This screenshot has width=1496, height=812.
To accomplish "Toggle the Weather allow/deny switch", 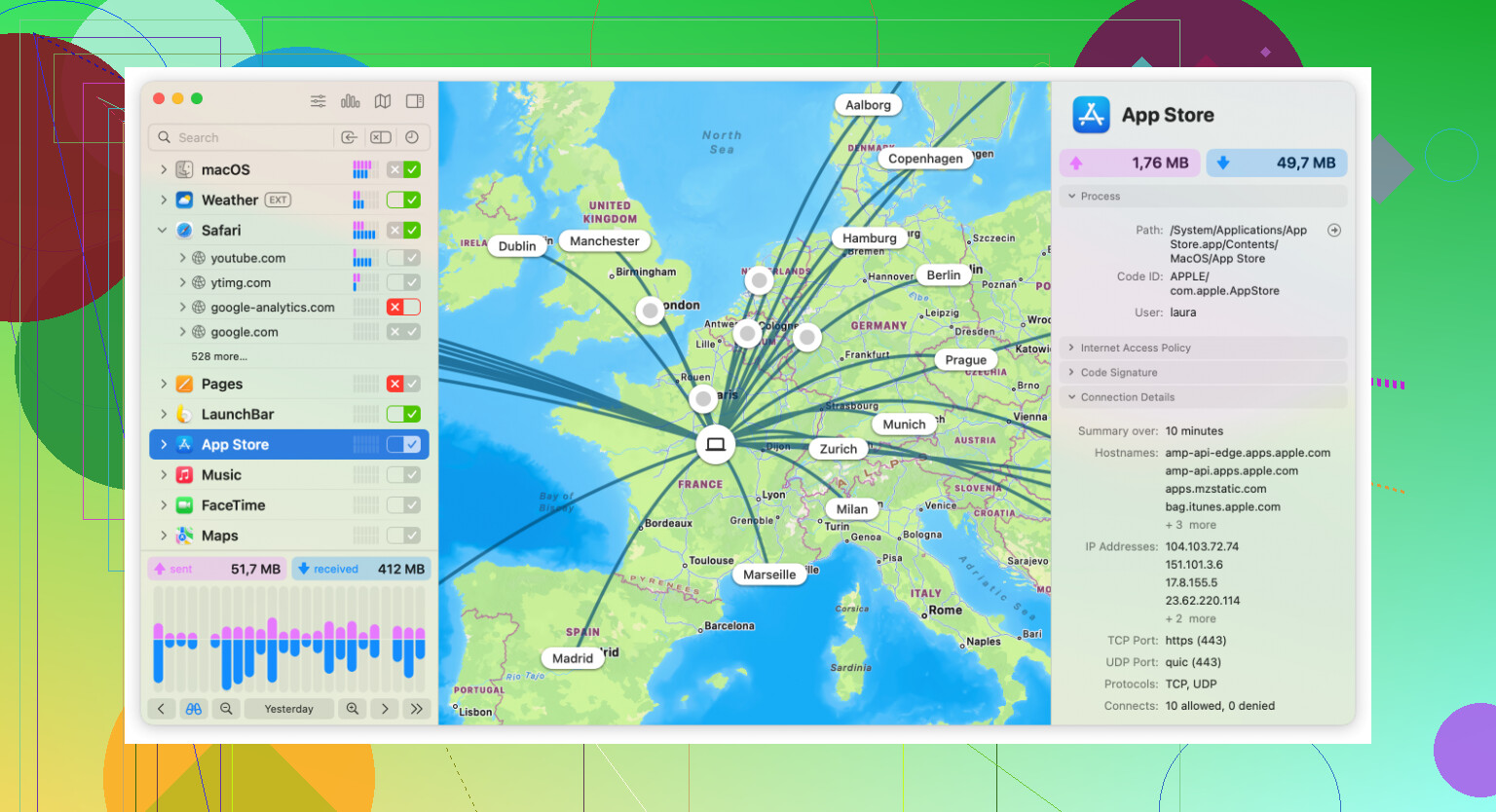I will click(403, 200).
